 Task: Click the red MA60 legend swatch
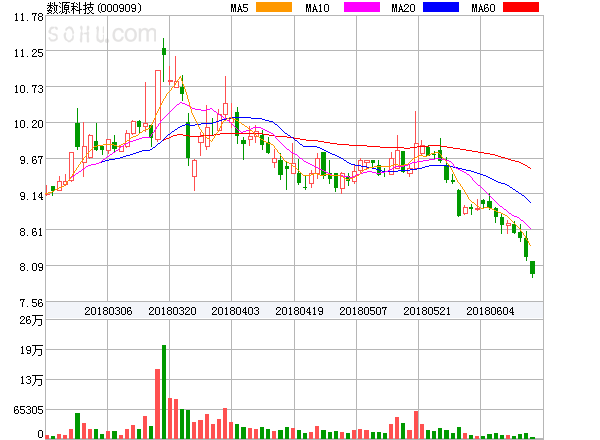point(520,7)
